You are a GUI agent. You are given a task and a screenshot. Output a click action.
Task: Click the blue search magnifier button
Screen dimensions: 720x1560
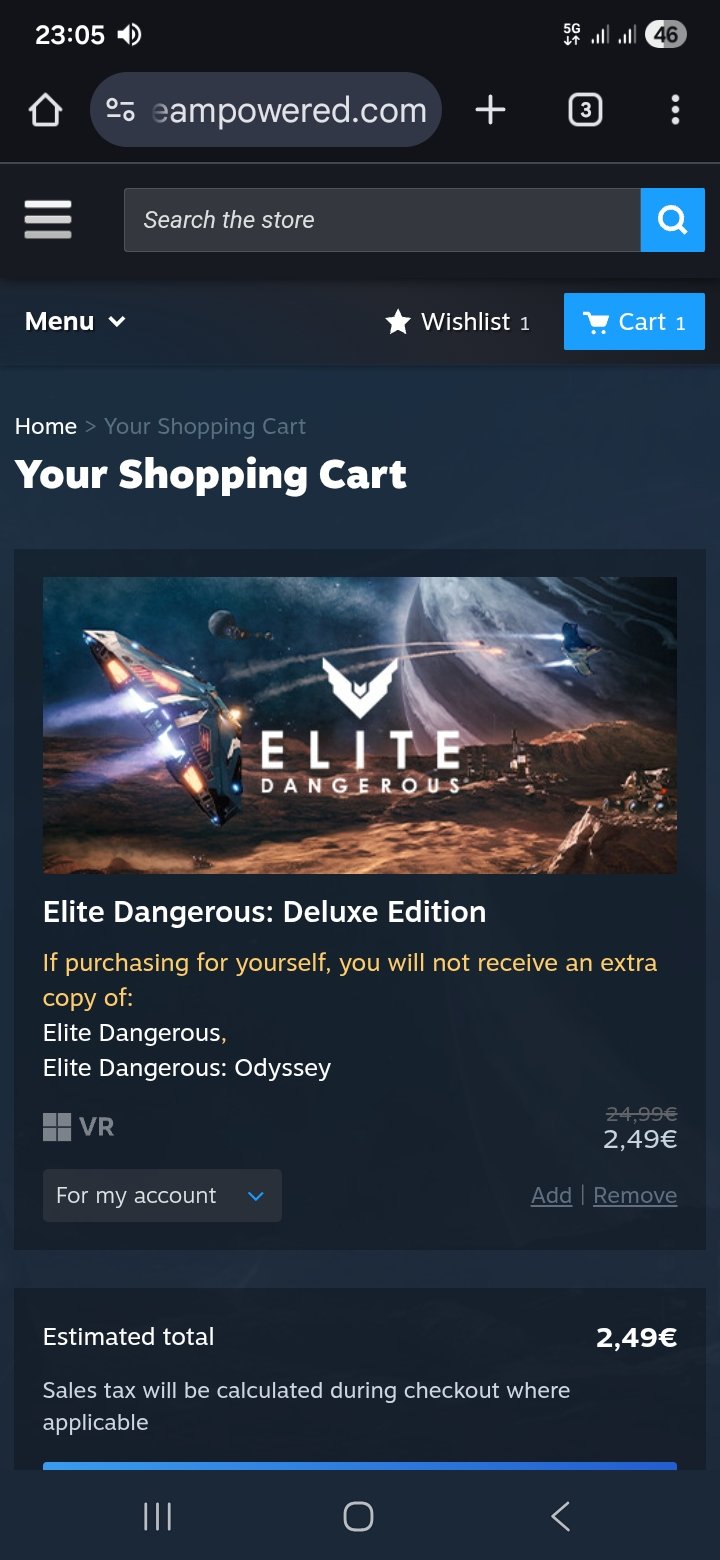tap(673, 220)
